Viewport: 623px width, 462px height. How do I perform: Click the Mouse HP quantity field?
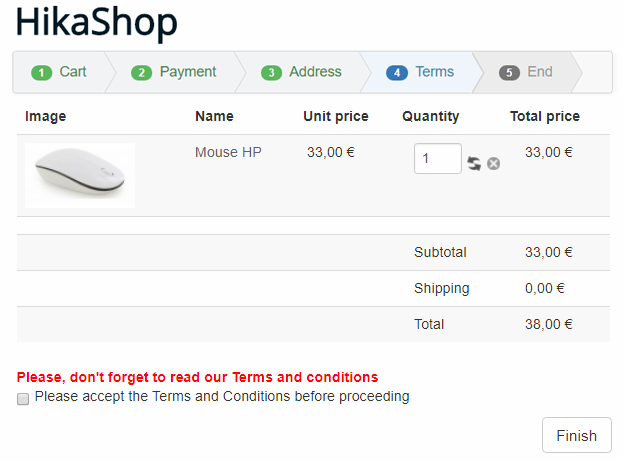tap(437, 159)
